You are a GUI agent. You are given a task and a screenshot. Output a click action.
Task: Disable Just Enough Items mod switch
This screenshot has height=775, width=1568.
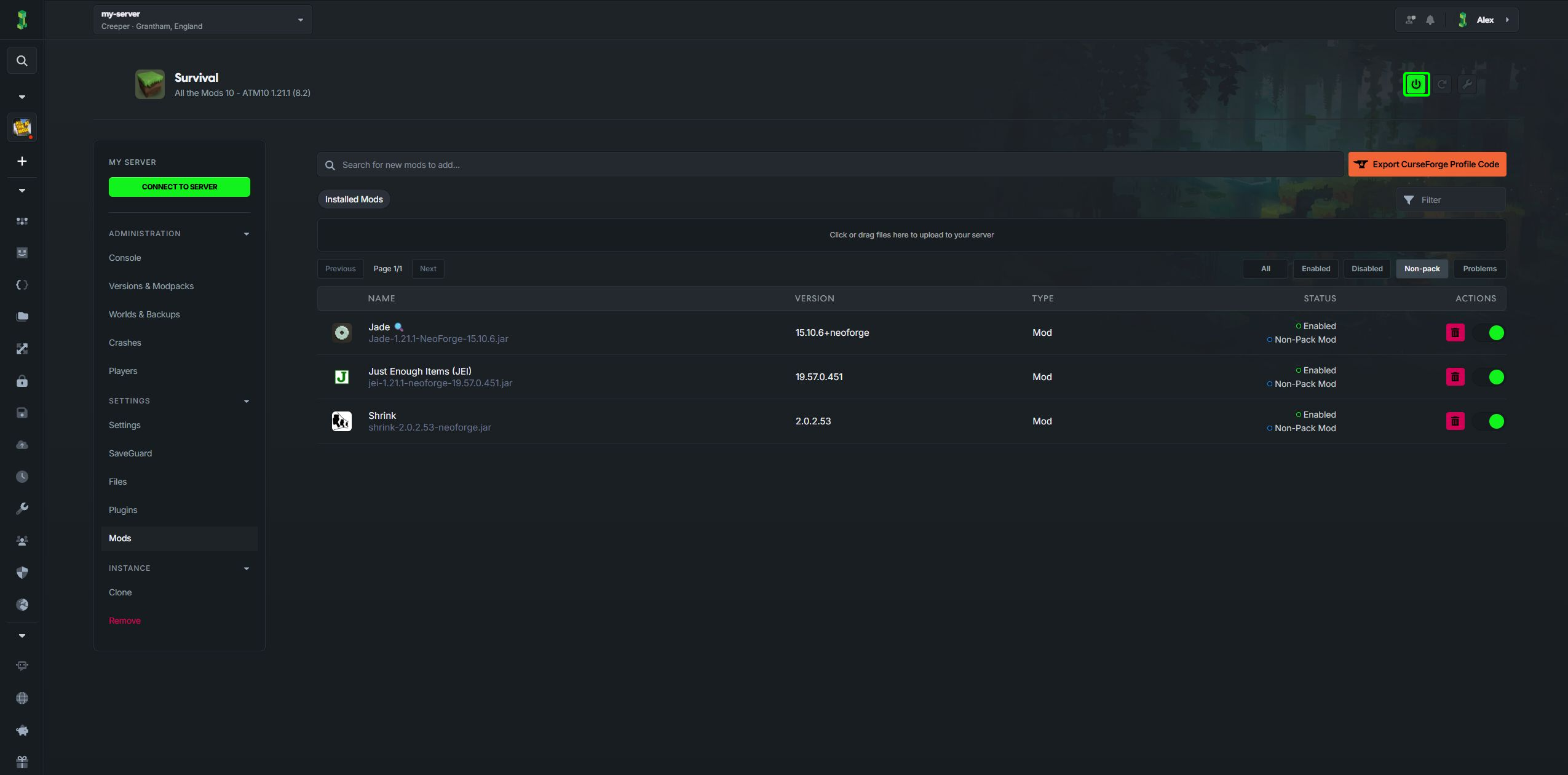(1489, 377)
